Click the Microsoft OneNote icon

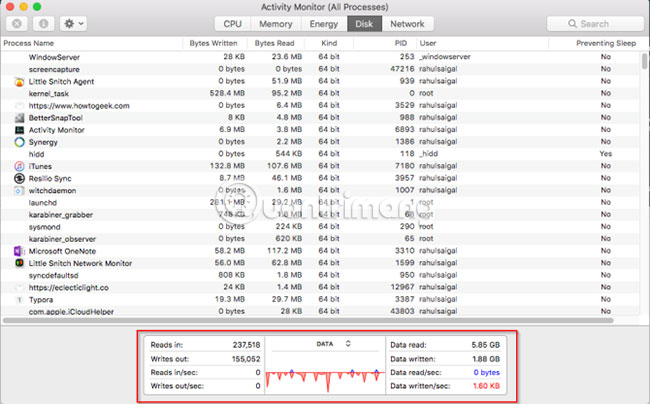coord(19,251)
